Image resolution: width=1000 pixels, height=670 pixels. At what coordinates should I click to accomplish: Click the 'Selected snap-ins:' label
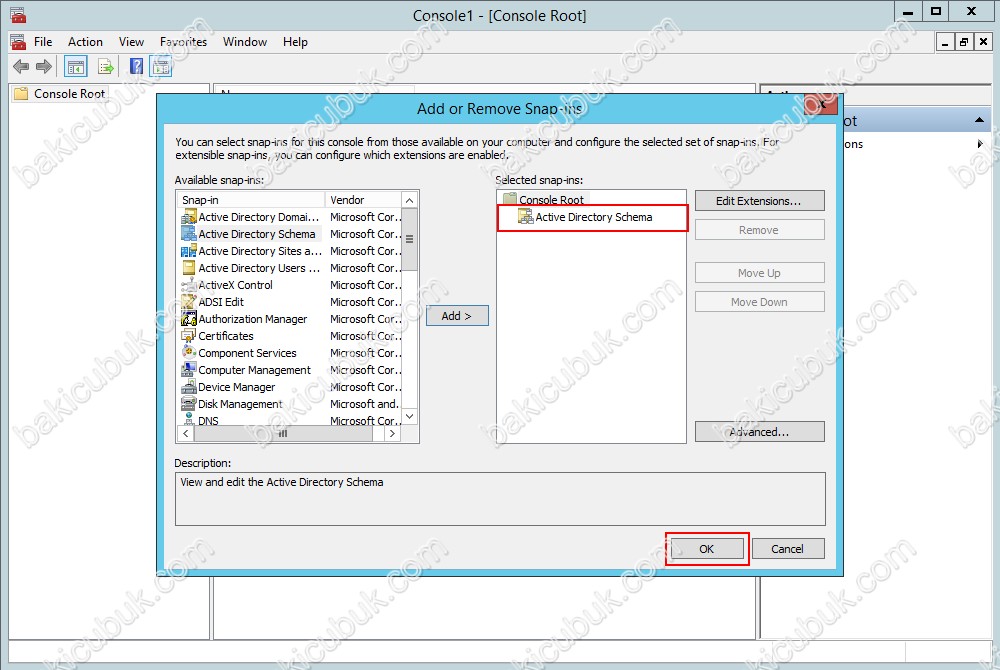pyautogui.click(x=539, y=180)
